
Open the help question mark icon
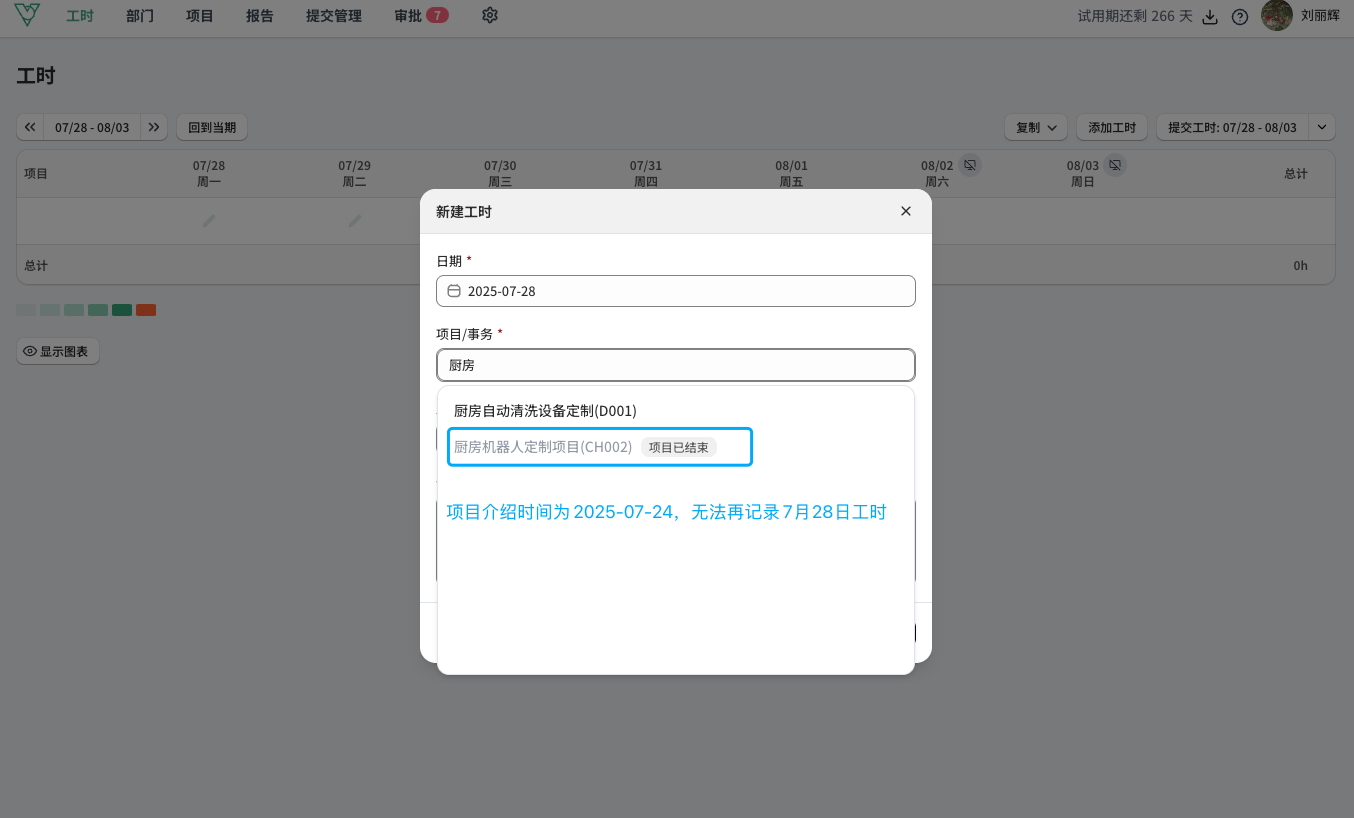coord(1240,17)
